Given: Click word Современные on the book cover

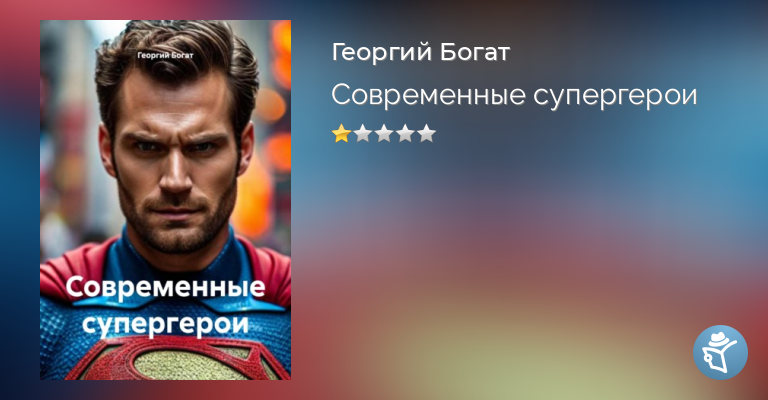Looking at the screenshot, I should pos(166,287).
